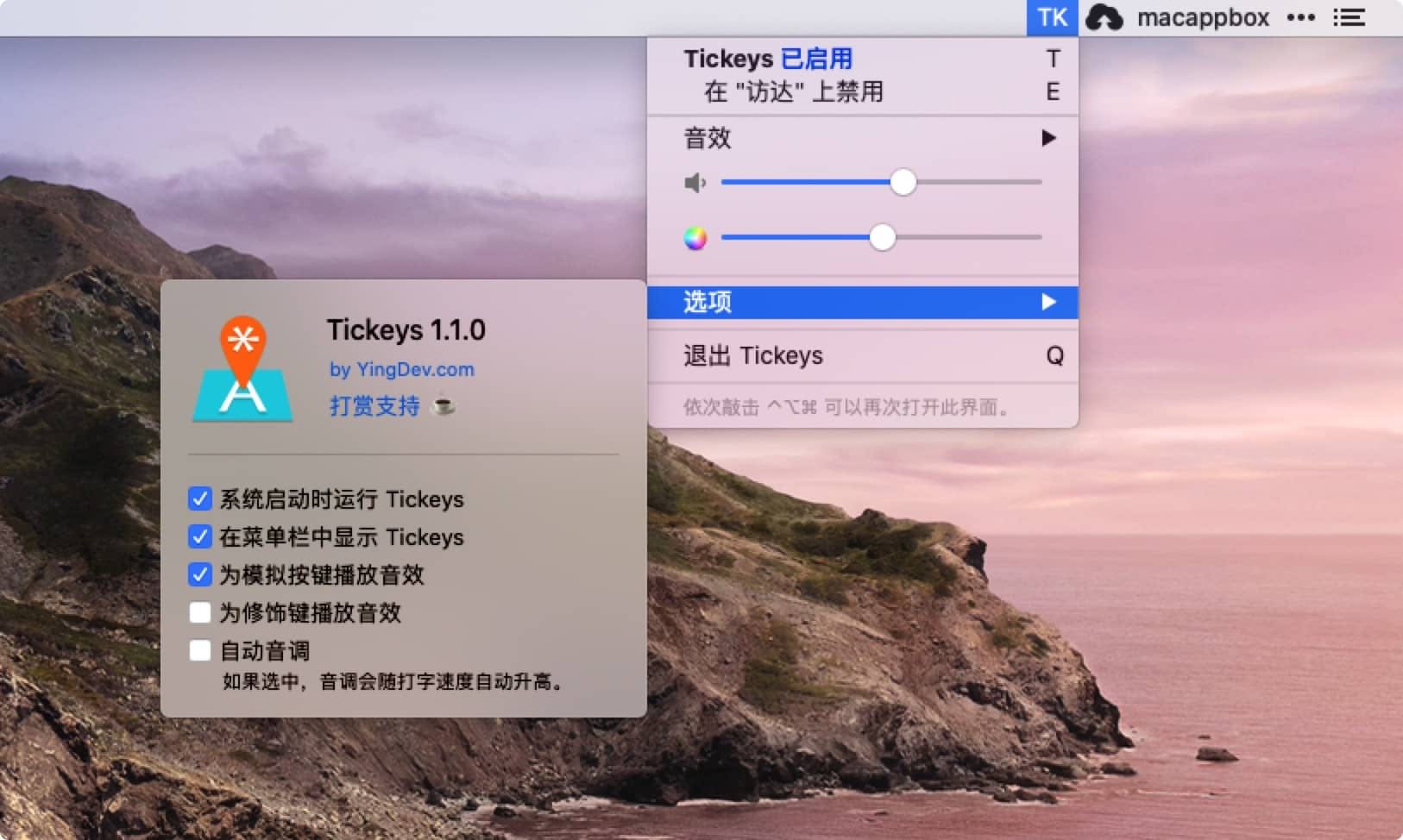Uncheck show Tickeys in menu bar
This screenshot has width=1403, height=840.
coord(199,536)
